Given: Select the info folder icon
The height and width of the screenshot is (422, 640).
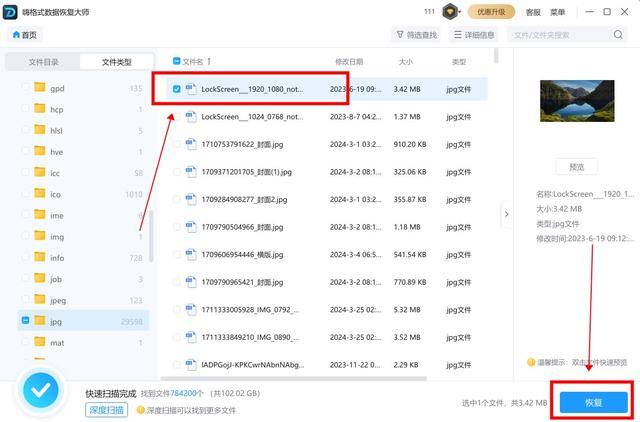Looking at the screenshot, I should click(40, 257).
